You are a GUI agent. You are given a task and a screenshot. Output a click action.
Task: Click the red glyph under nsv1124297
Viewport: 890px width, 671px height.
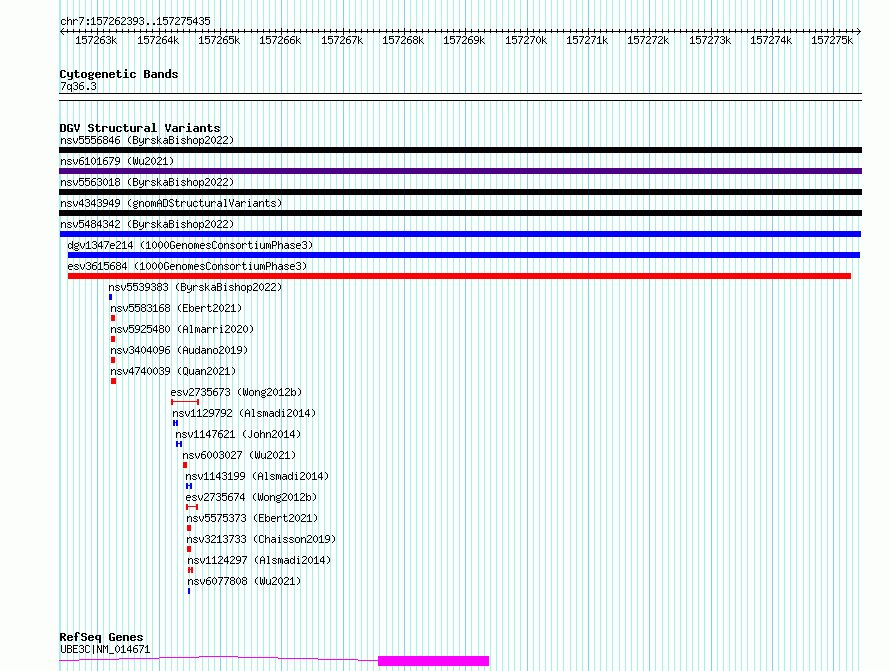190,570
